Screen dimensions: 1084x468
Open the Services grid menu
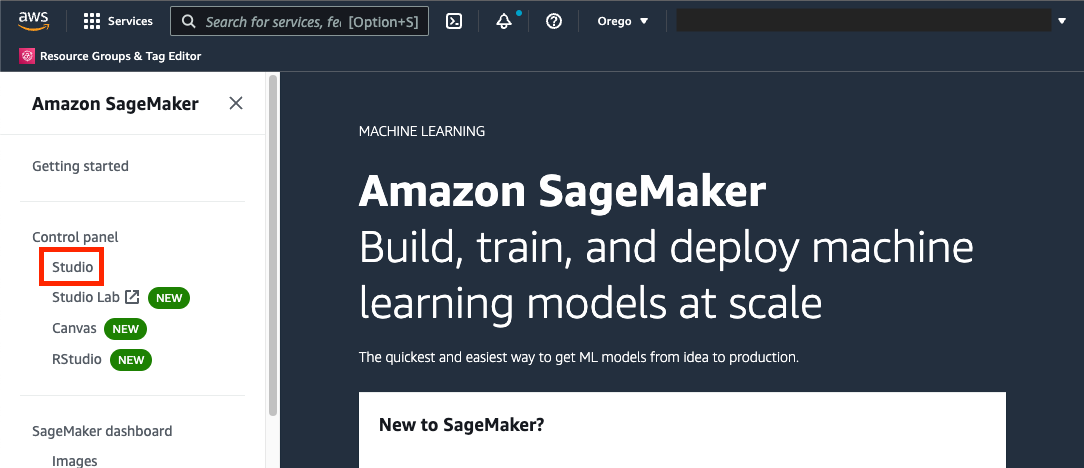(x=92, y=21)
